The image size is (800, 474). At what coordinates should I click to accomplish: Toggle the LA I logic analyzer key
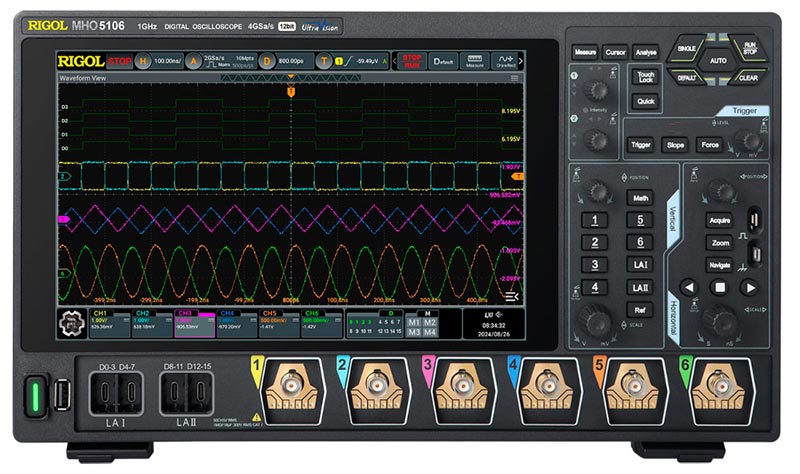(640, 265)
